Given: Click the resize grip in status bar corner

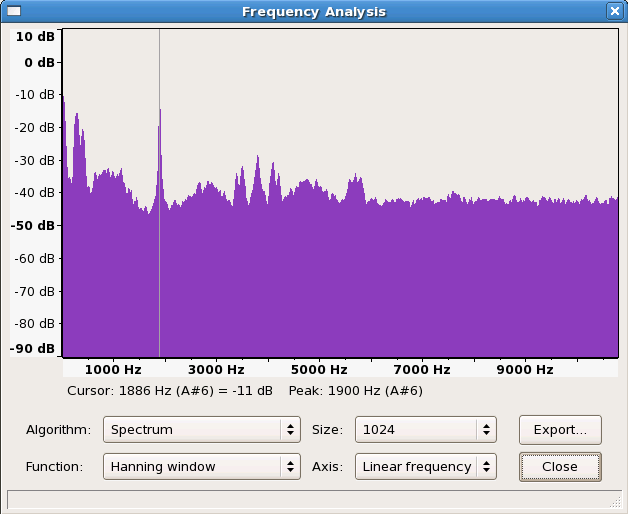Looking at the screenshot, I should [616, 503].
